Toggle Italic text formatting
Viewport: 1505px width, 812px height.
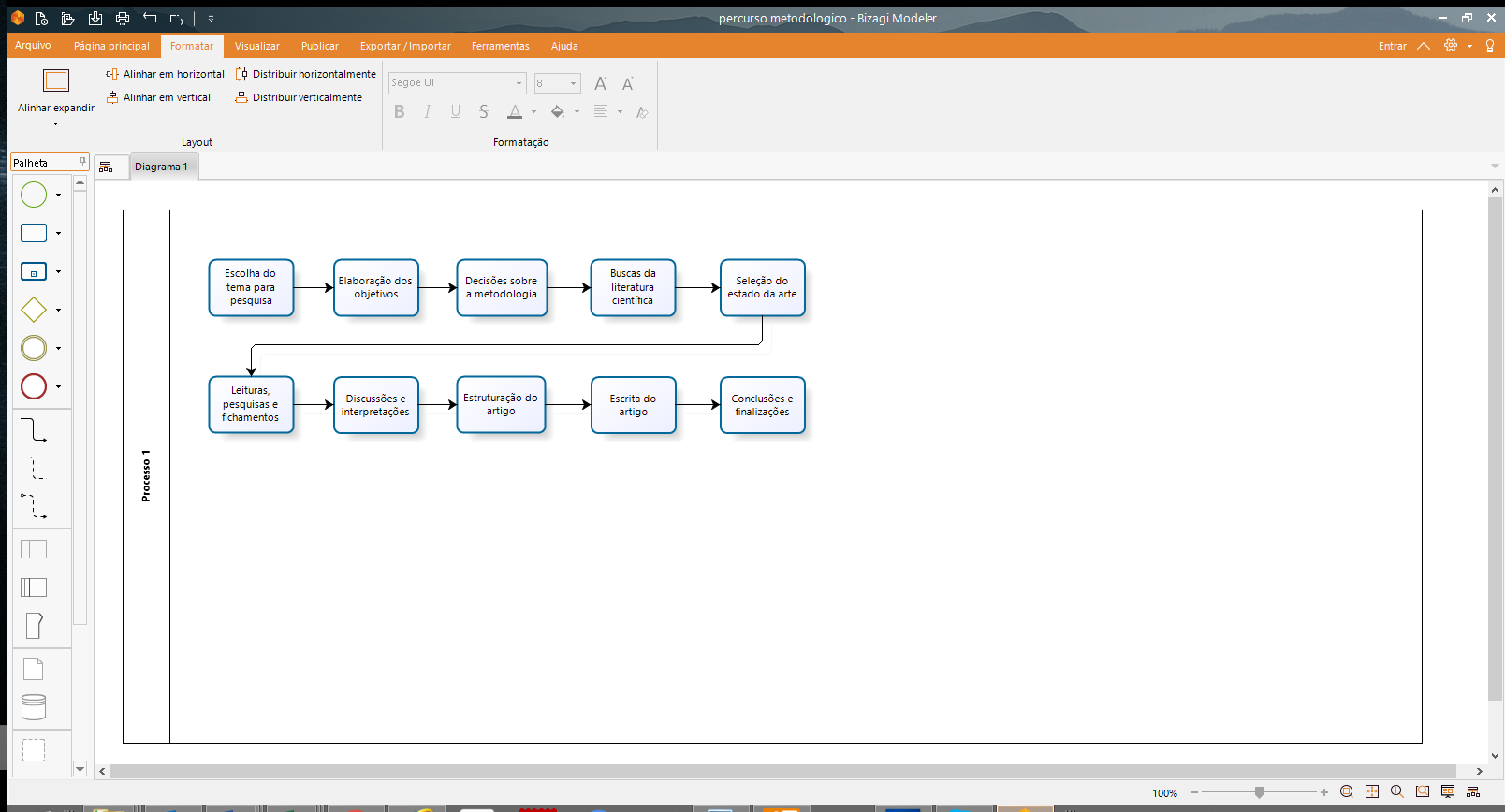coord(428,112)
